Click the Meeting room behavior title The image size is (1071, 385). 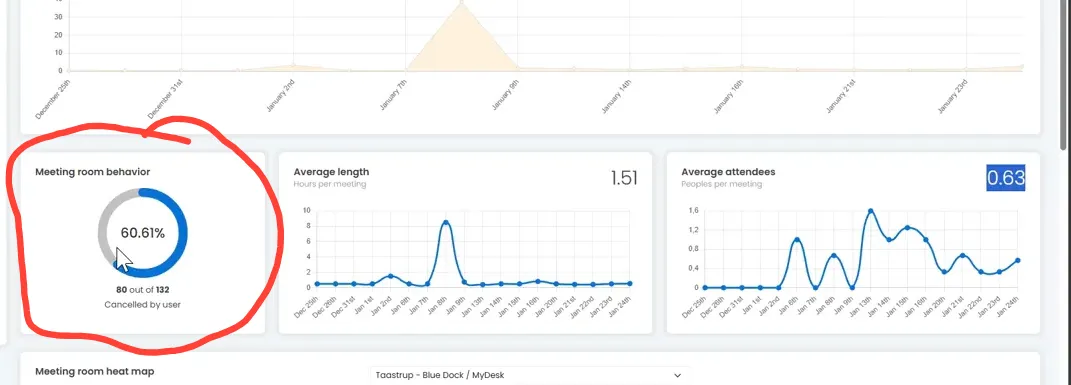click(x=92, y=172)
